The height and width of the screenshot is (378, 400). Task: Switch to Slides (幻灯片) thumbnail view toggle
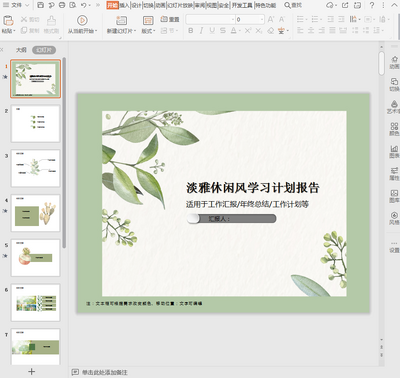44,50
